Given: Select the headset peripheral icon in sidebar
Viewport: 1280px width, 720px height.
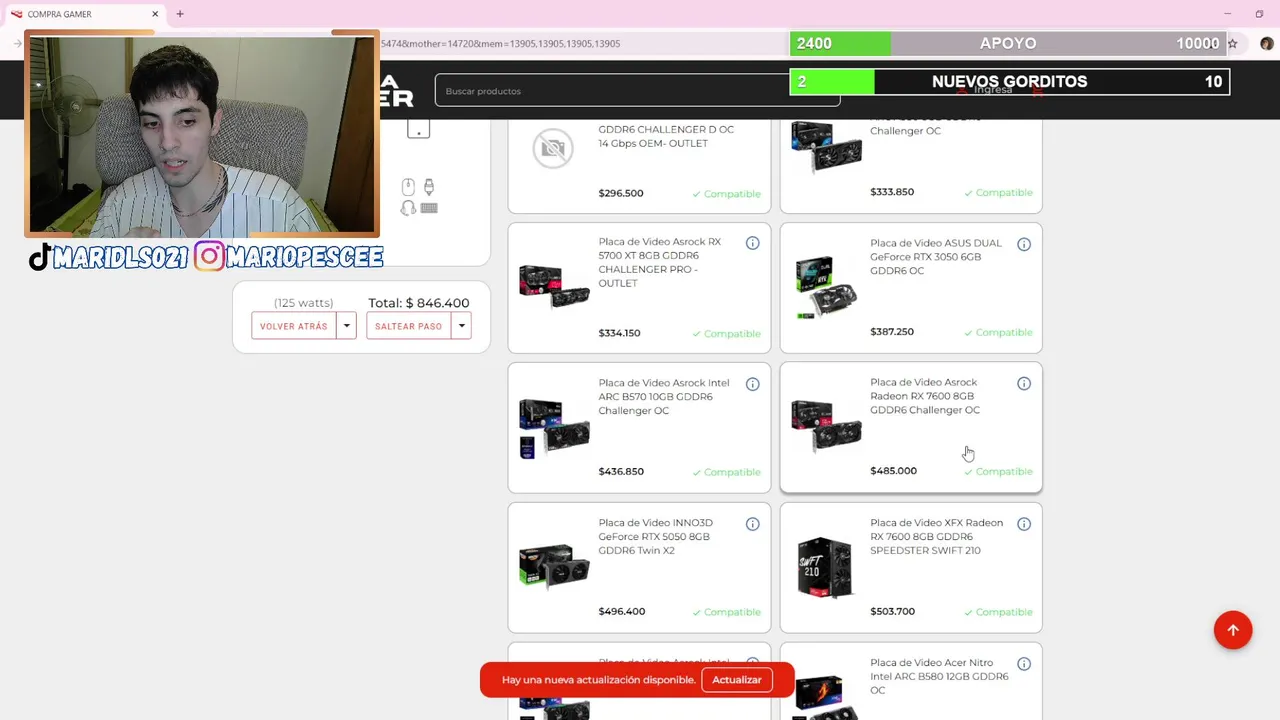Looking at the screenshot, I should click(x=408, y=208).
